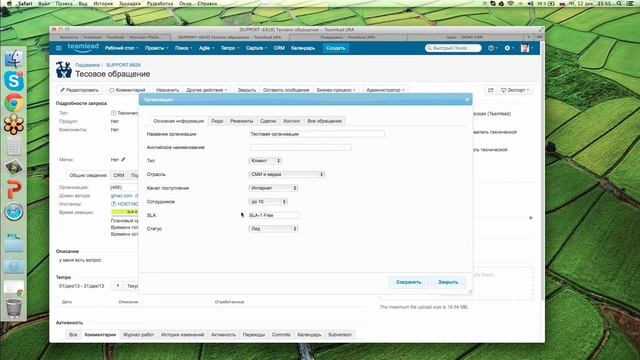Click the search magnifier in quick search box
640x360 pixels.
429,48
